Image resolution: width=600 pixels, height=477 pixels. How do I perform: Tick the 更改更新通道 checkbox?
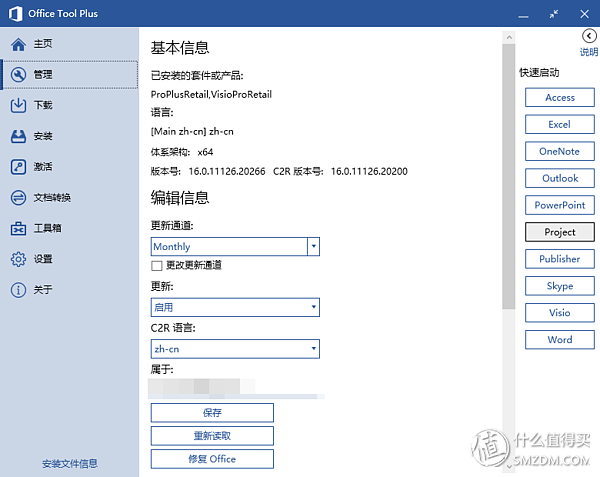[157, 265]
